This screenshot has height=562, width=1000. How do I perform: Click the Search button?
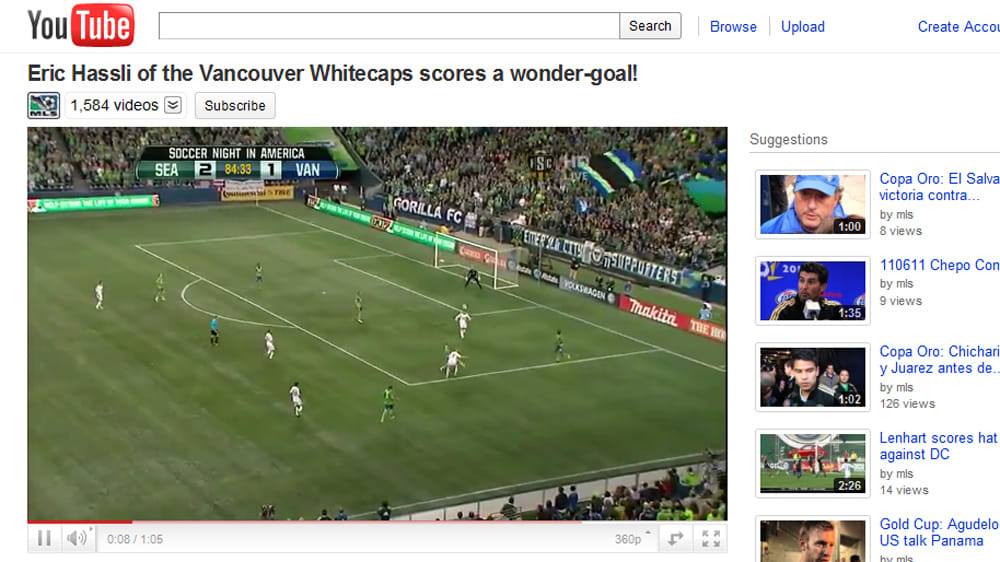650,26
